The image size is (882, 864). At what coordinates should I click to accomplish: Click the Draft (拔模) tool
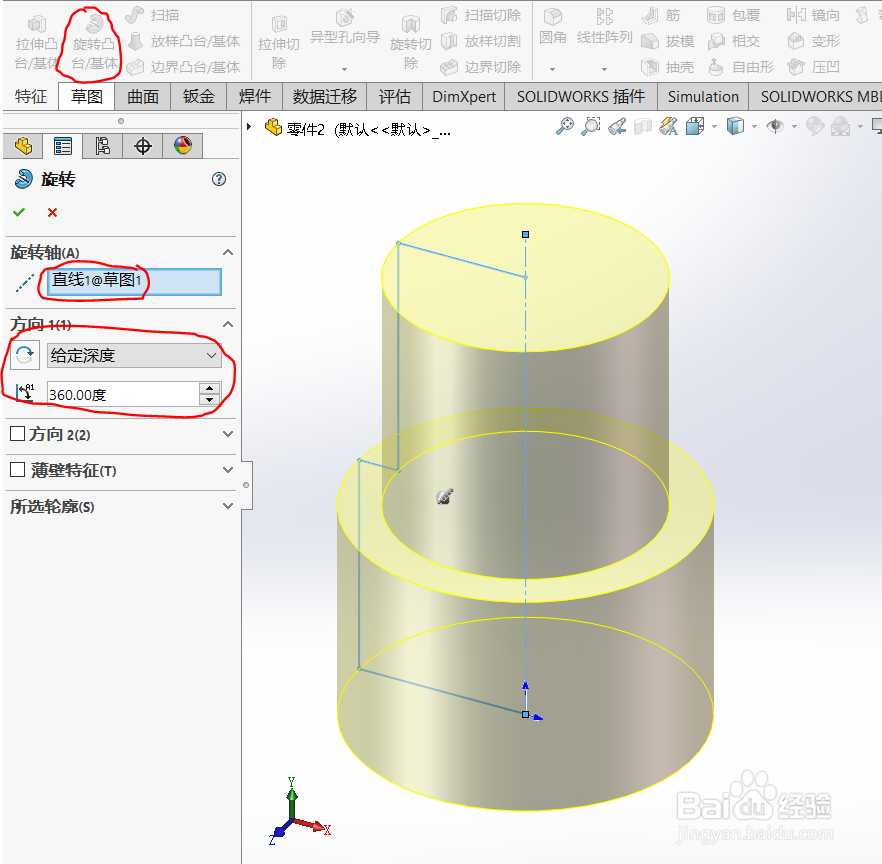(x=668, y=41)
